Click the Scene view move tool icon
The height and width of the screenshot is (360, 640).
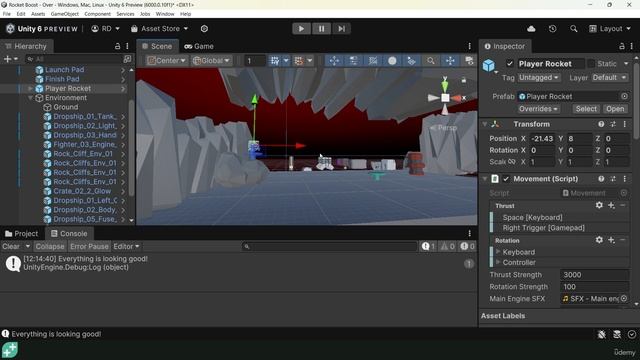[334, 60]
